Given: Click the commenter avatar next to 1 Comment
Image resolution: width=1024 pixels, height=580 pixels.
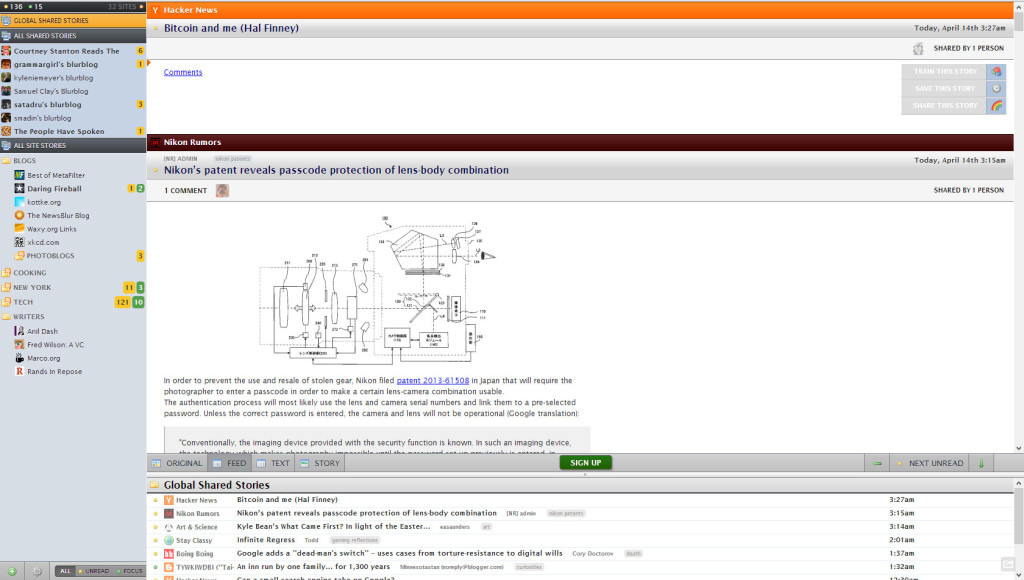Looking at the screenshot, I should click(222, 191).
